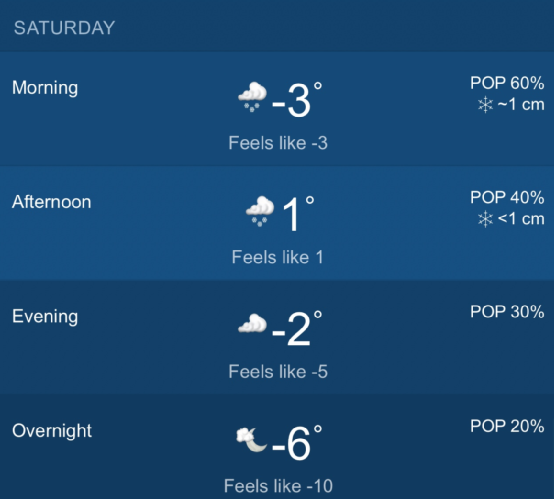Tap the POP 40% value
This screenshot has height=499, width=554.
click(507, 197)
